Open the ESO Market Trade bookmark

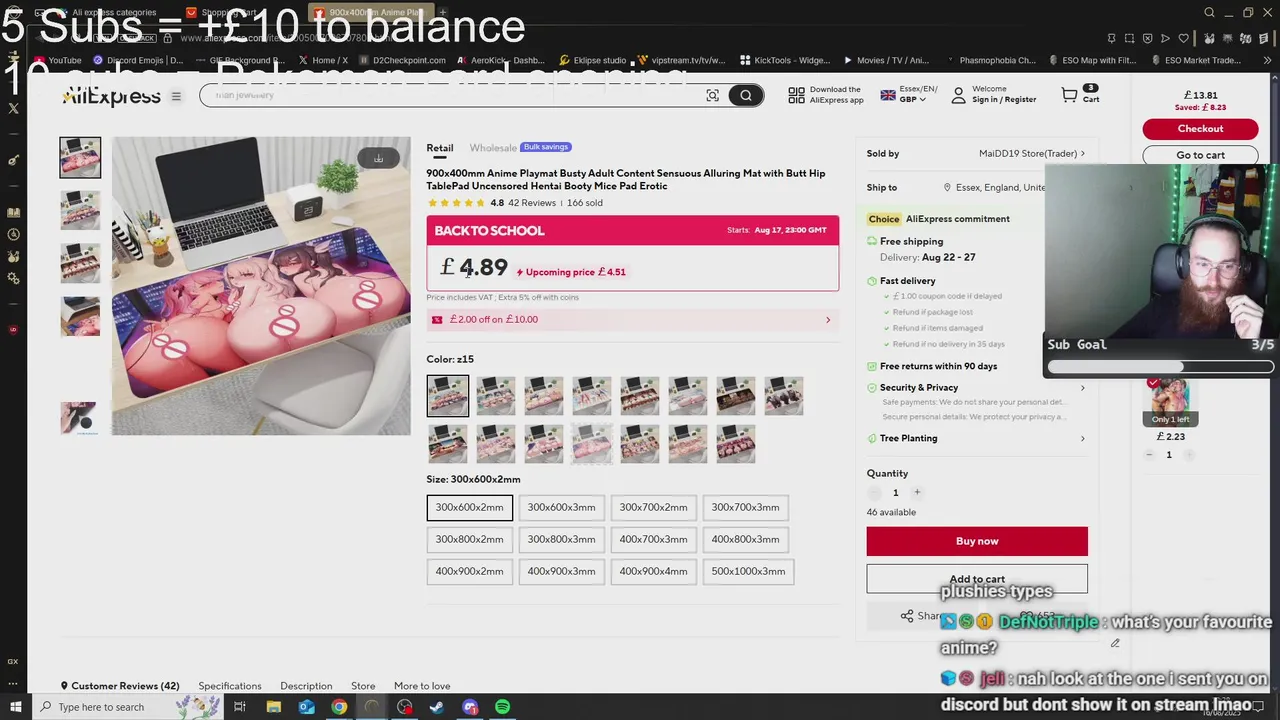[1195, 60]
